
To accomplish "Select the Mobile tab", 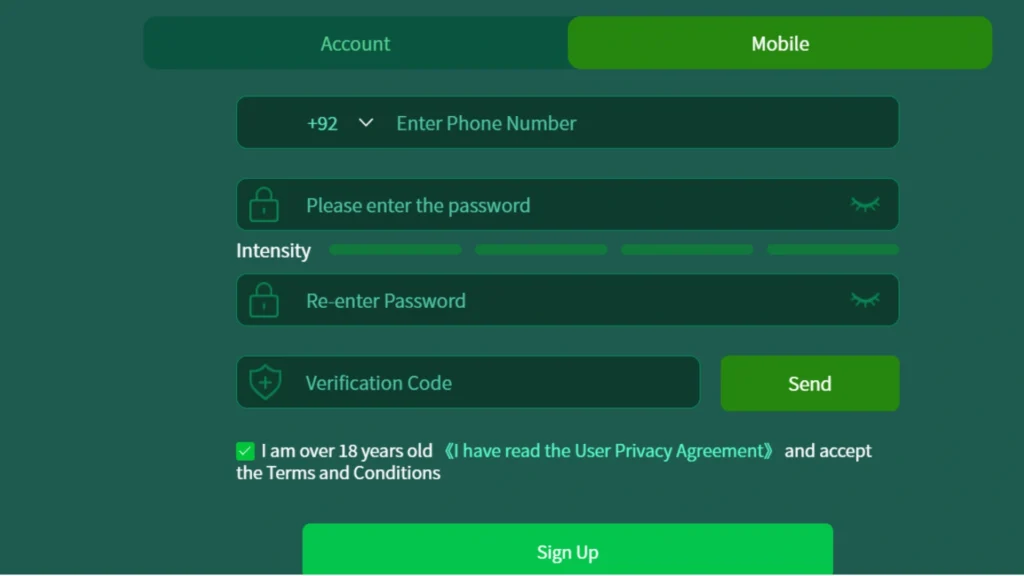I will point(780,43).
